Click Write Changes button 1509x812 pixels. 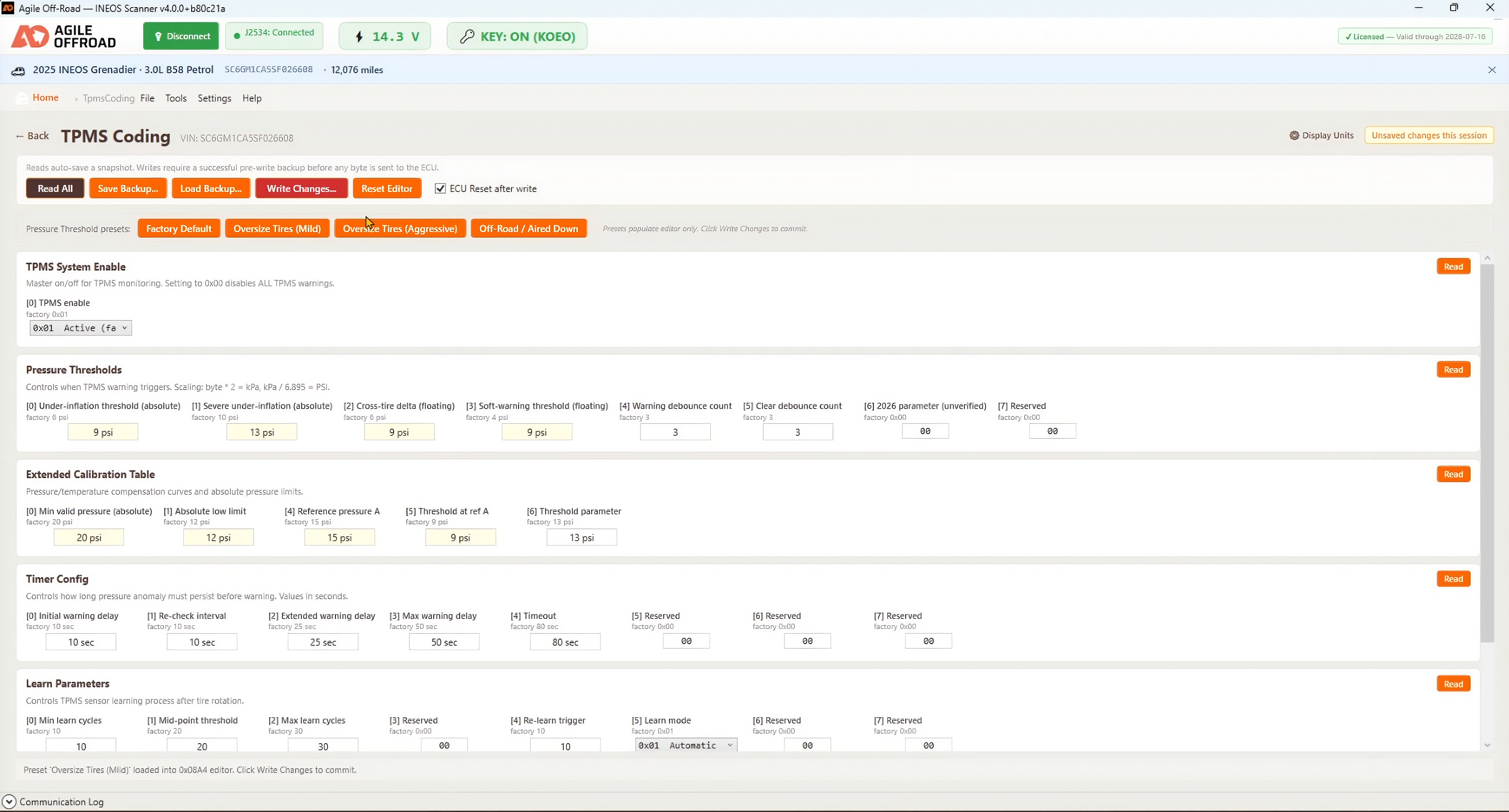301,188
